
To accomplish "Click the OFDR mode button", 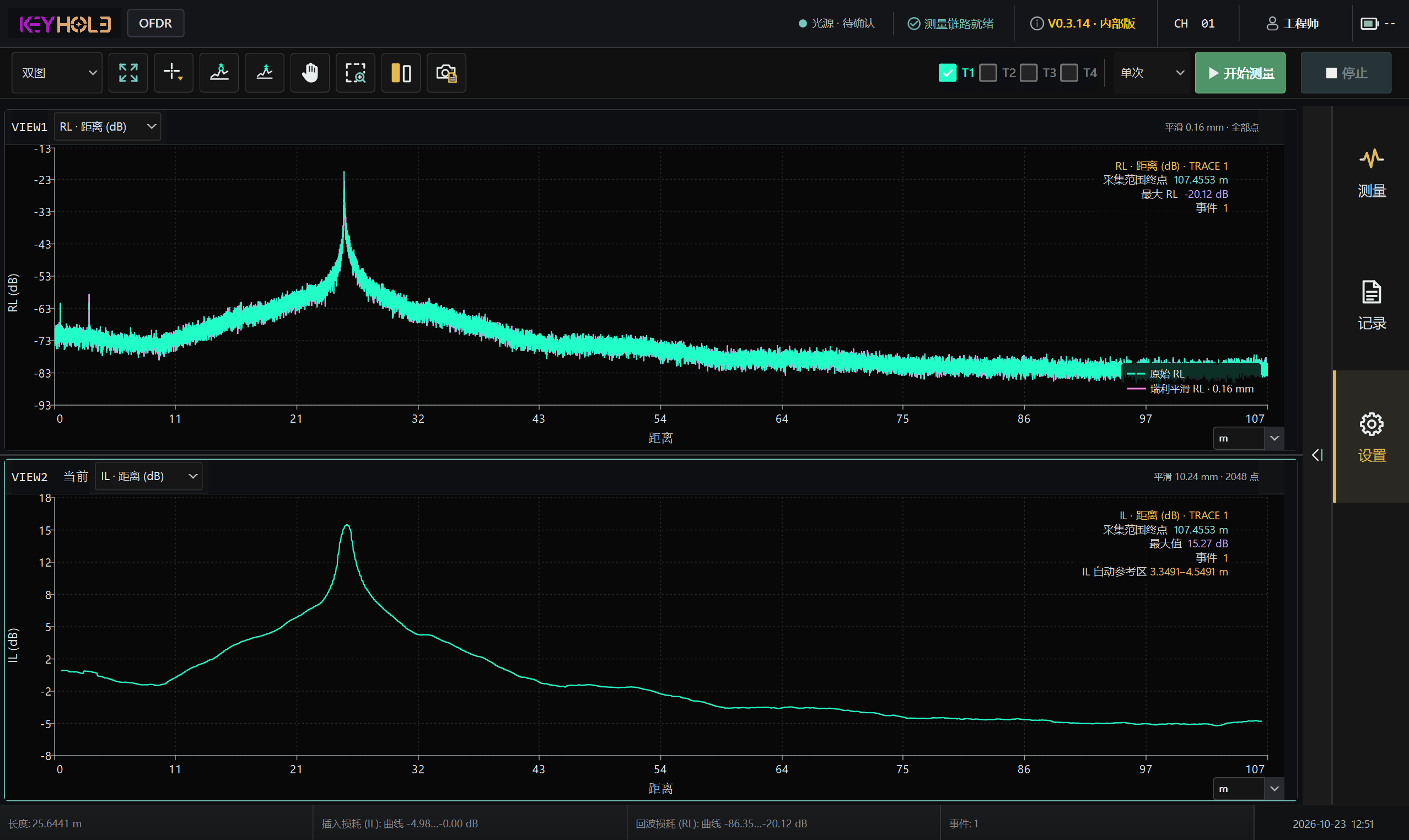I will click(x=155, y=23).
